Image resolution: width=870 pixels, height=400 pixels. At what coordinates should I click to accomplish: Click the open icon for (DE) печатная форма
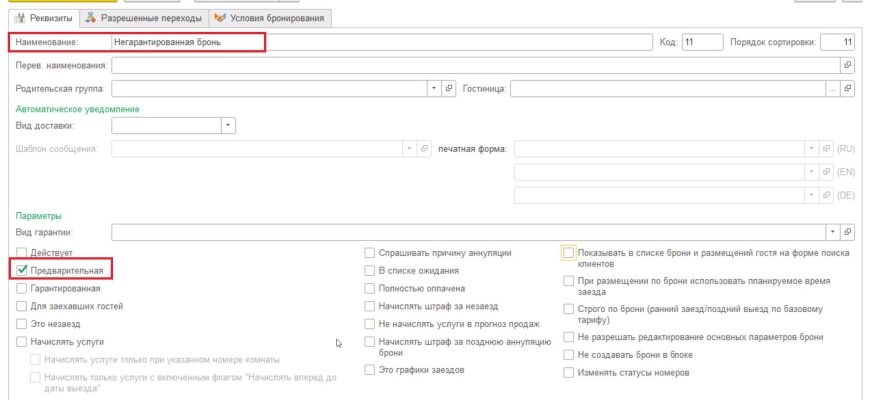[x=825, y=194]
